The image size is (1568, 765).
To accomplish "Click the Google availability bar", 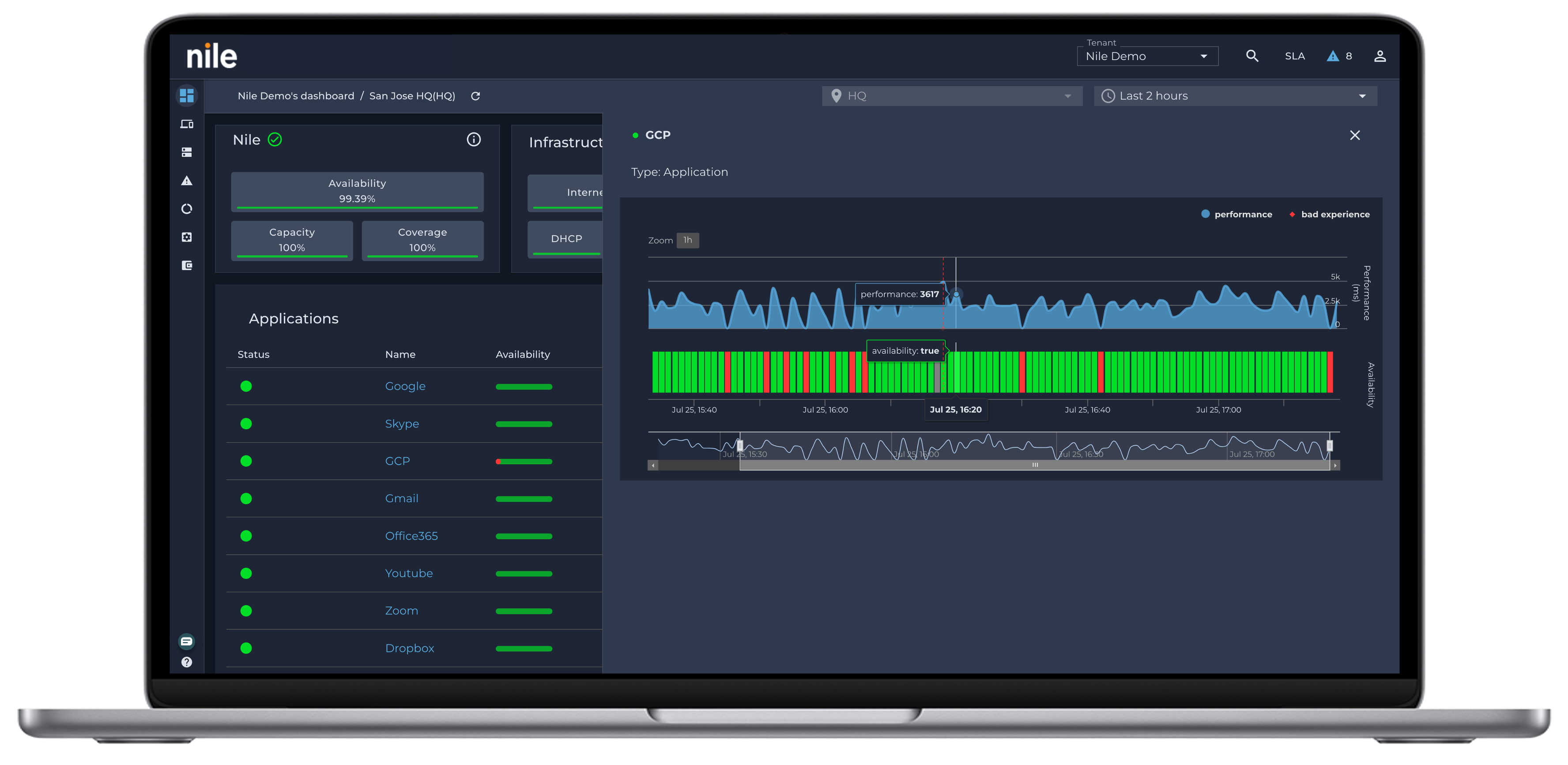I will [524, 387].
